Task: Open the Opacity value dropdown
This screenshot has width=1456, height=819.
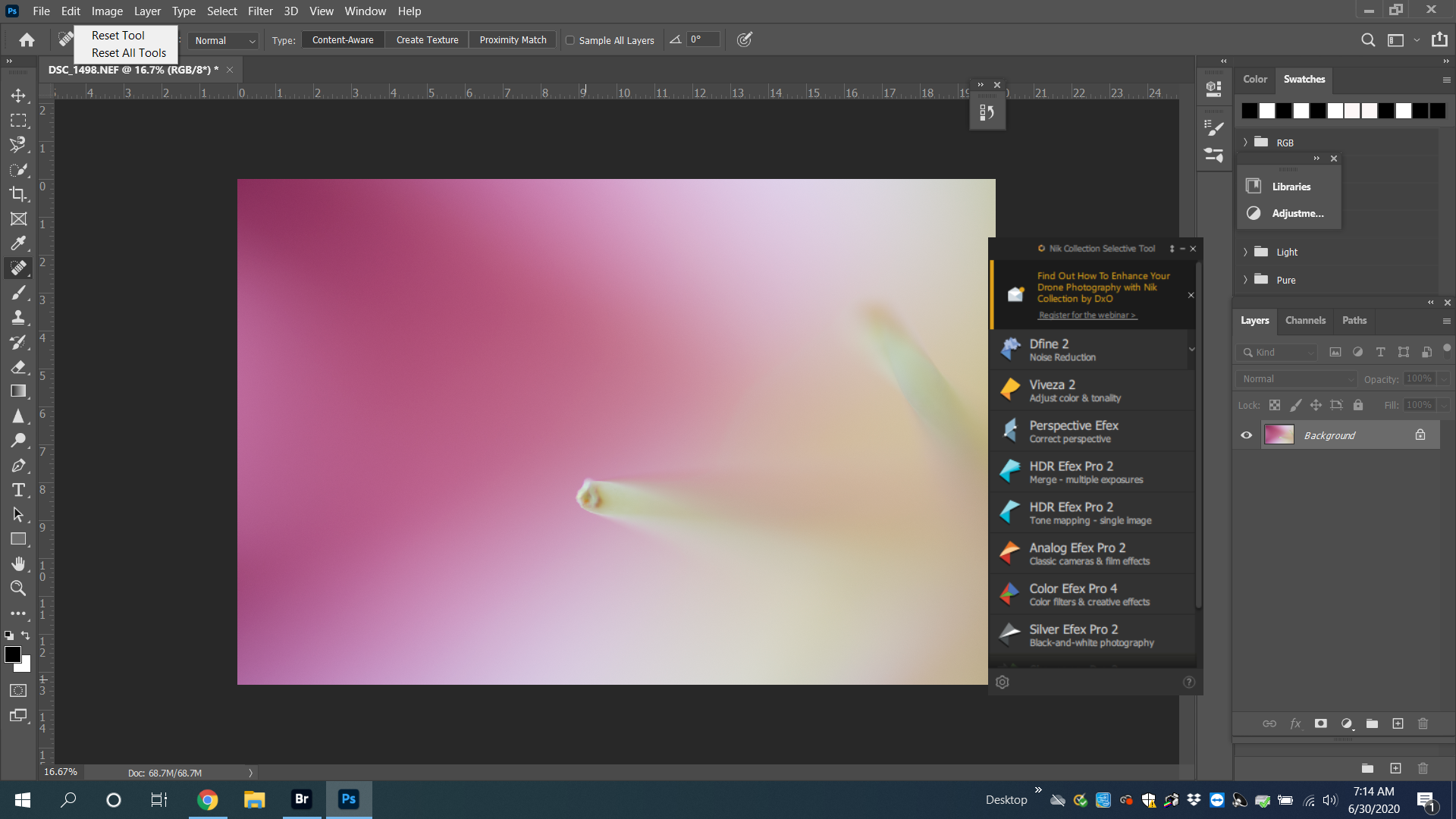Action: (1443, 378)
